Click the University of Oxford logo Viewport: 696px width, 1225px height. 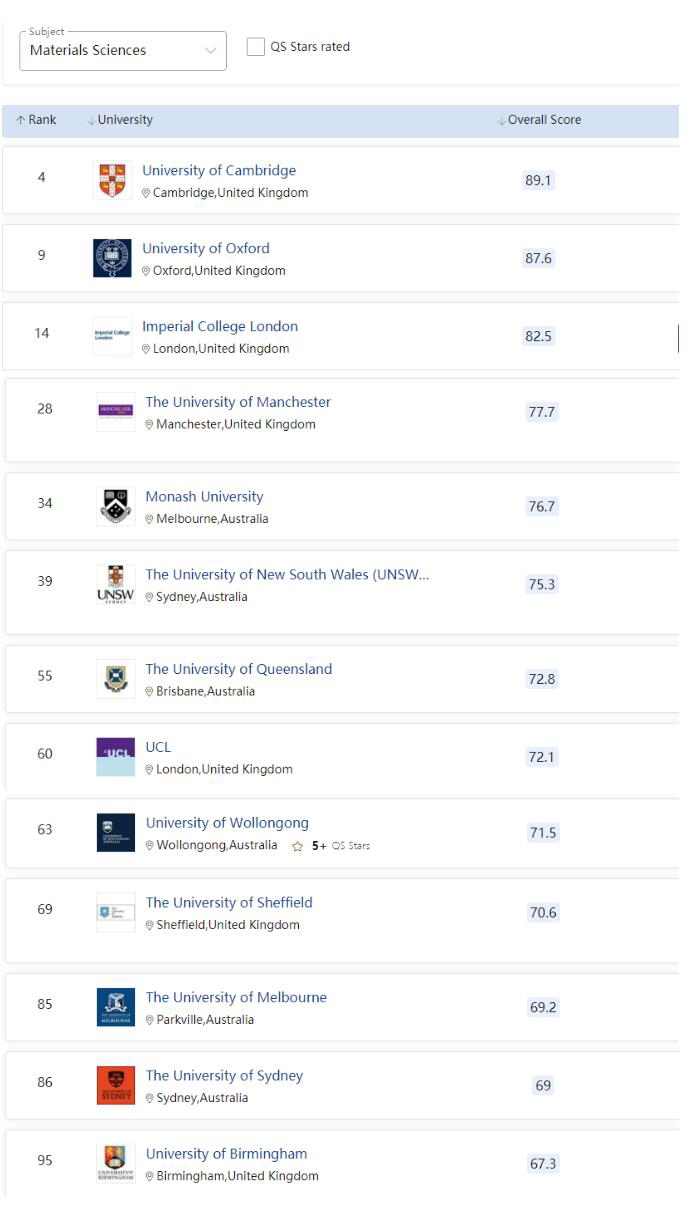[x=112, y=258]
